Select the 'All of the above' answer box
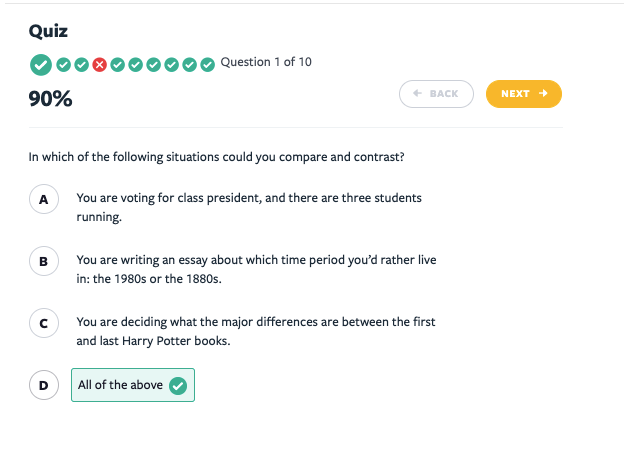This screenshot has width=624, height=450. [x=133, y=385]
